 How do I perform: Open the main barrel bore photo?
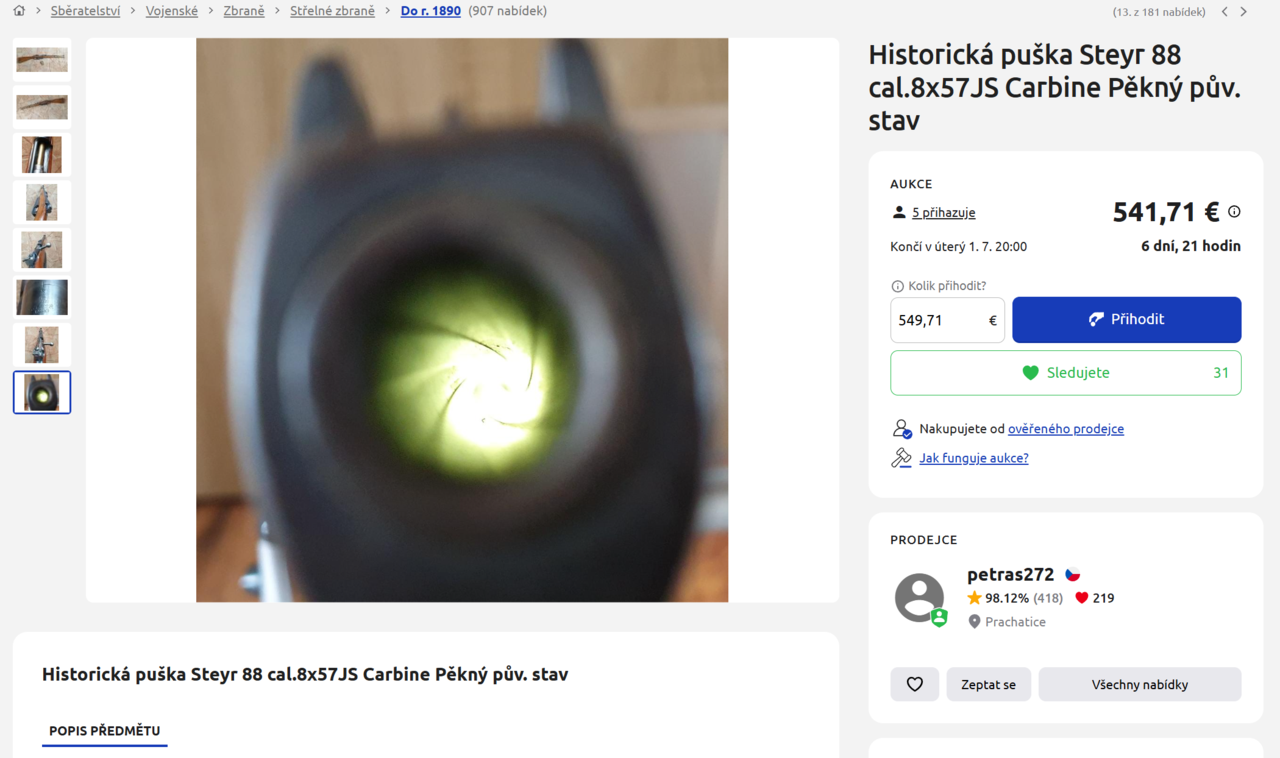(462, 320)
